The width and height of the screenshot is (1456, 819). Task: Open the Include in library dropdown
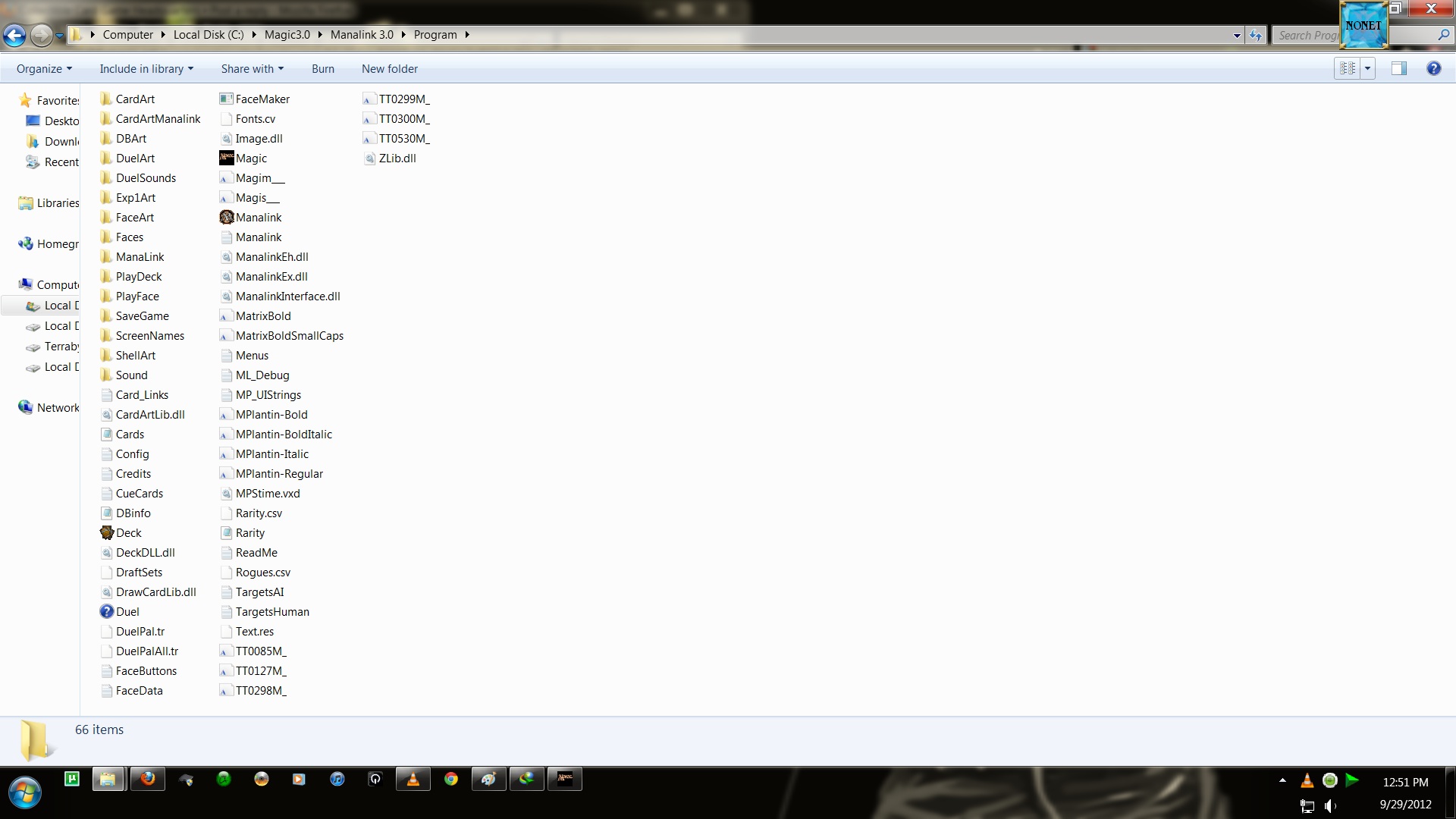[x=146, y=69]
